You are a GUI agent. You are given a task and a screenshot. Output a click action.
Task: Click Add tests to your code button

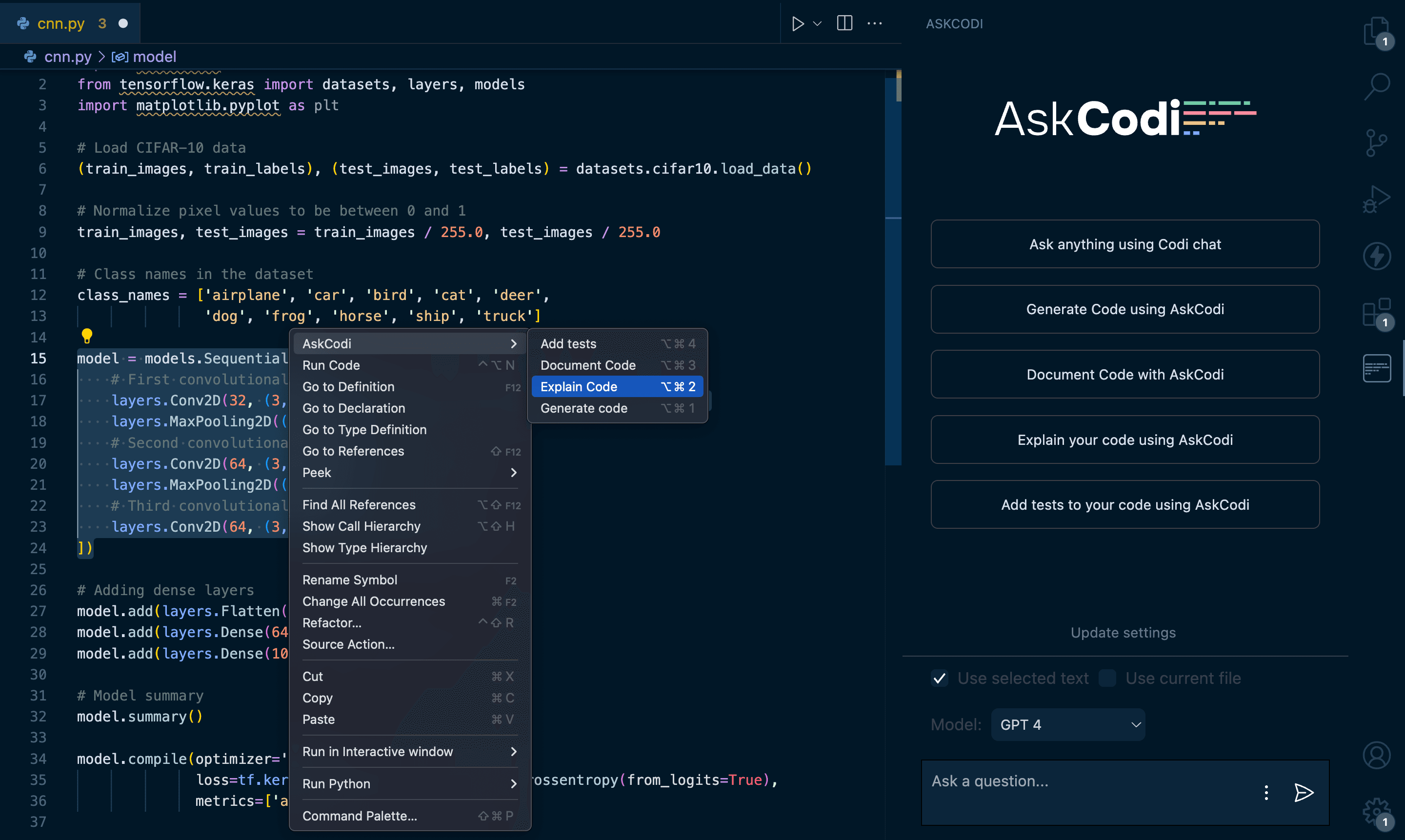click(1125, 504)
